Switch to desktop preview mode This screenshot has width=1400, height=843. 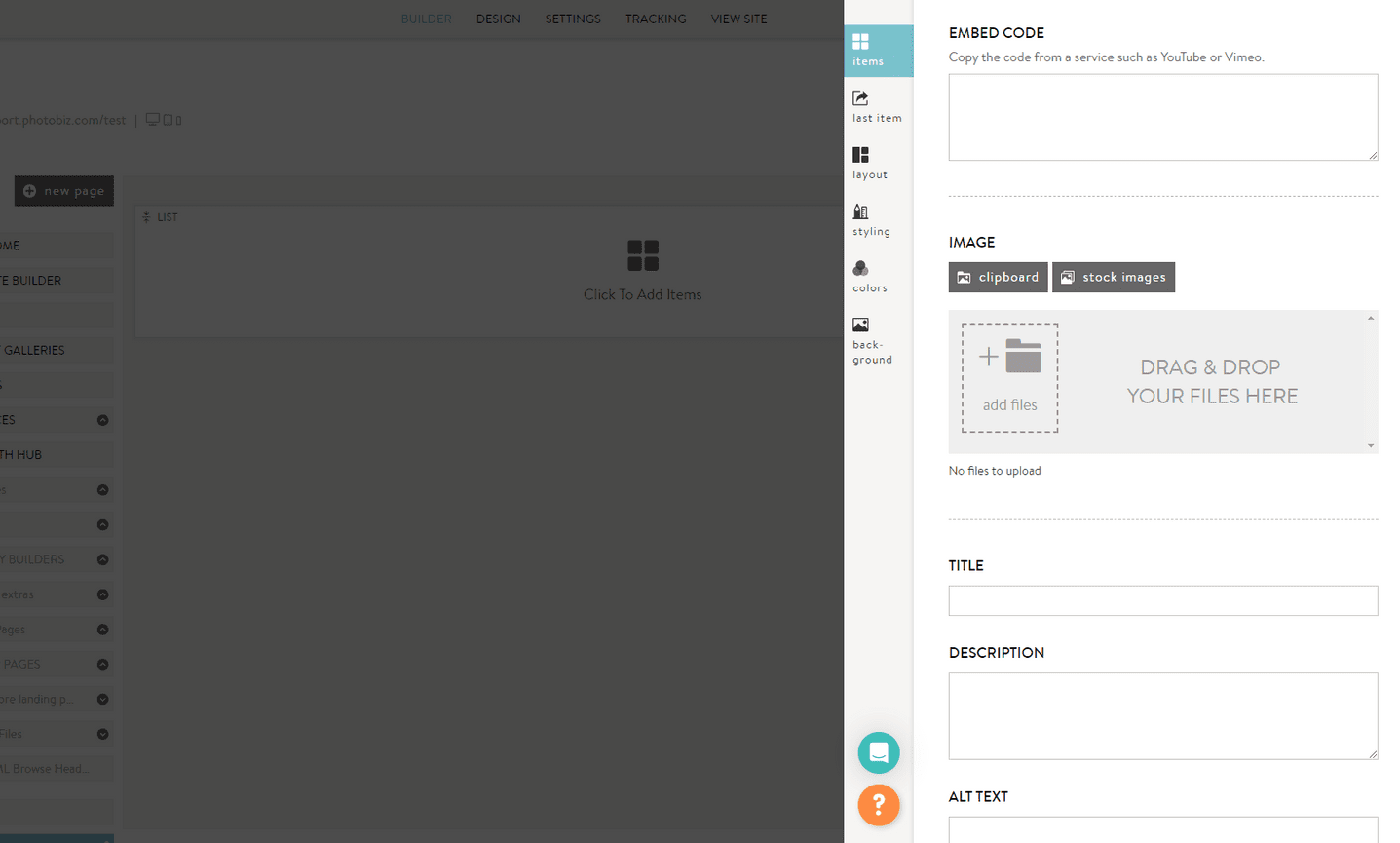[153, 119]
